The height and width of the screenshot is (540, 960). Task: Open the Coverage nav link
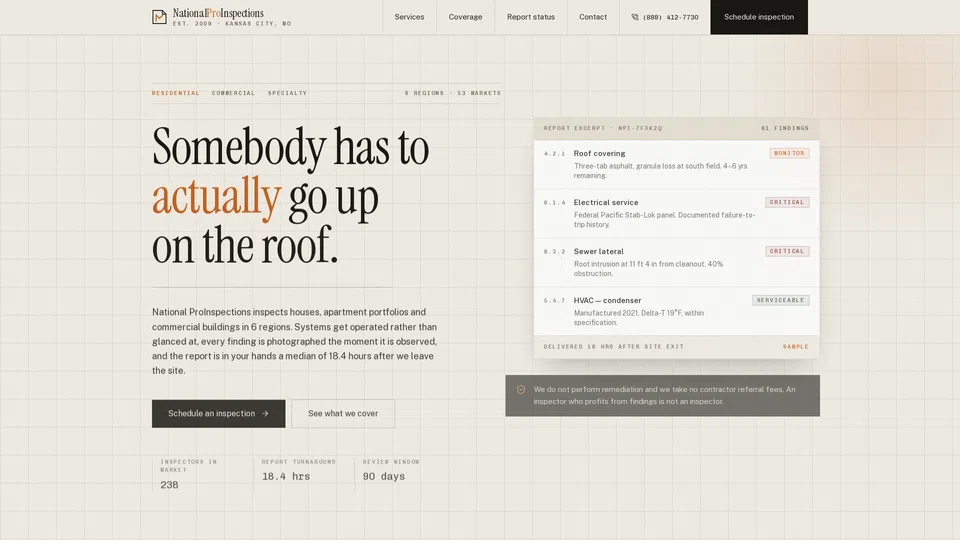465,17
